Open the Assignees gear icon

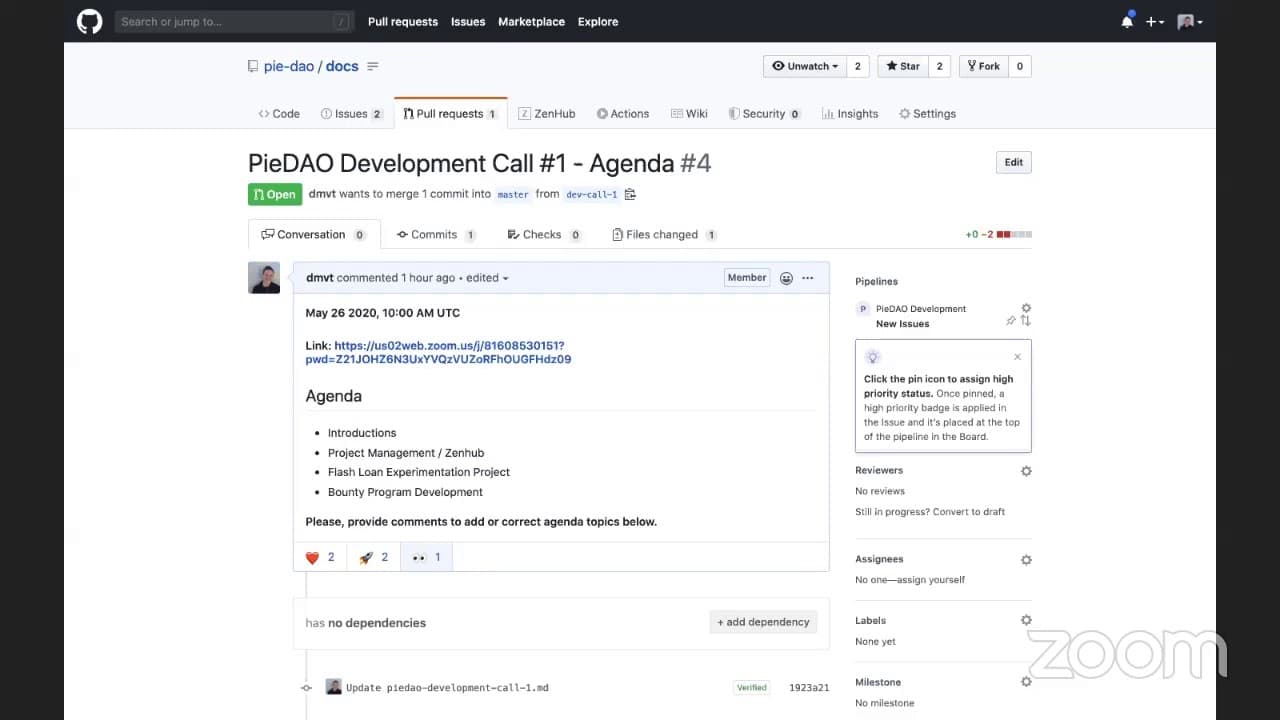(1026, 560)
